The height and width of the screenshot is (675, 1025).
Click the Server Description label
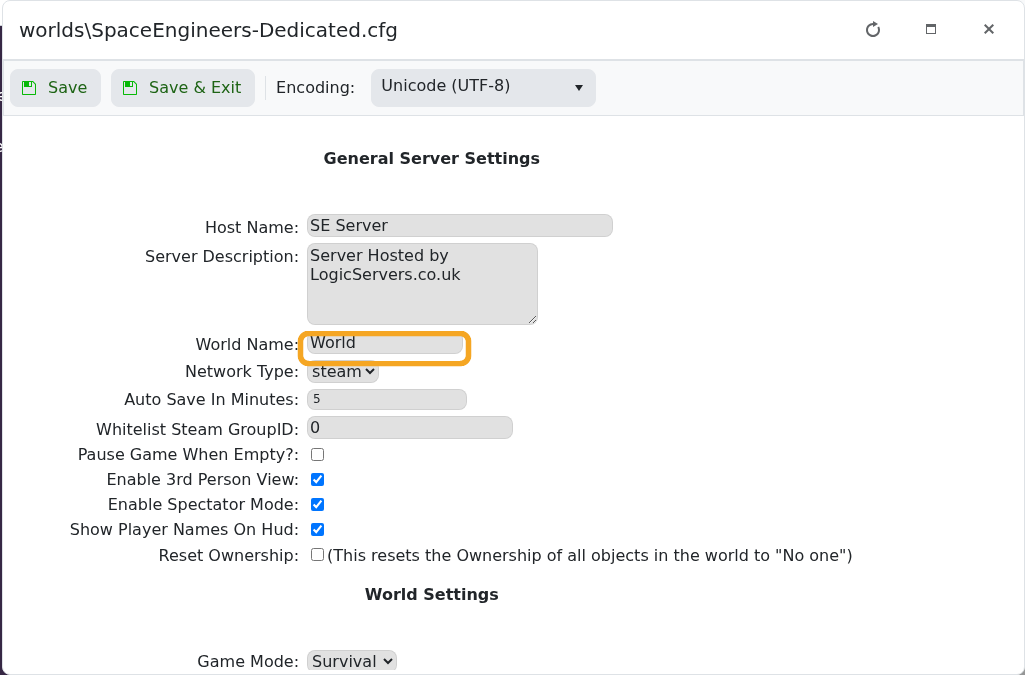click(222, 257)
